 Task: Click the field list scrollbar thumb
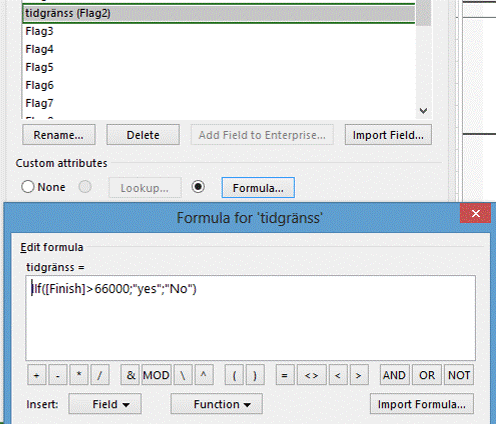click(423, 13)
